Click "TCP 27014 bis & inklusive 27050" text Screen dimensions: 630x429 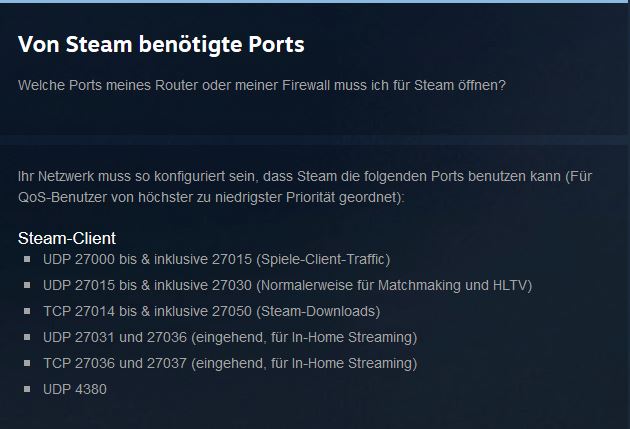click(x=147, y=311)
